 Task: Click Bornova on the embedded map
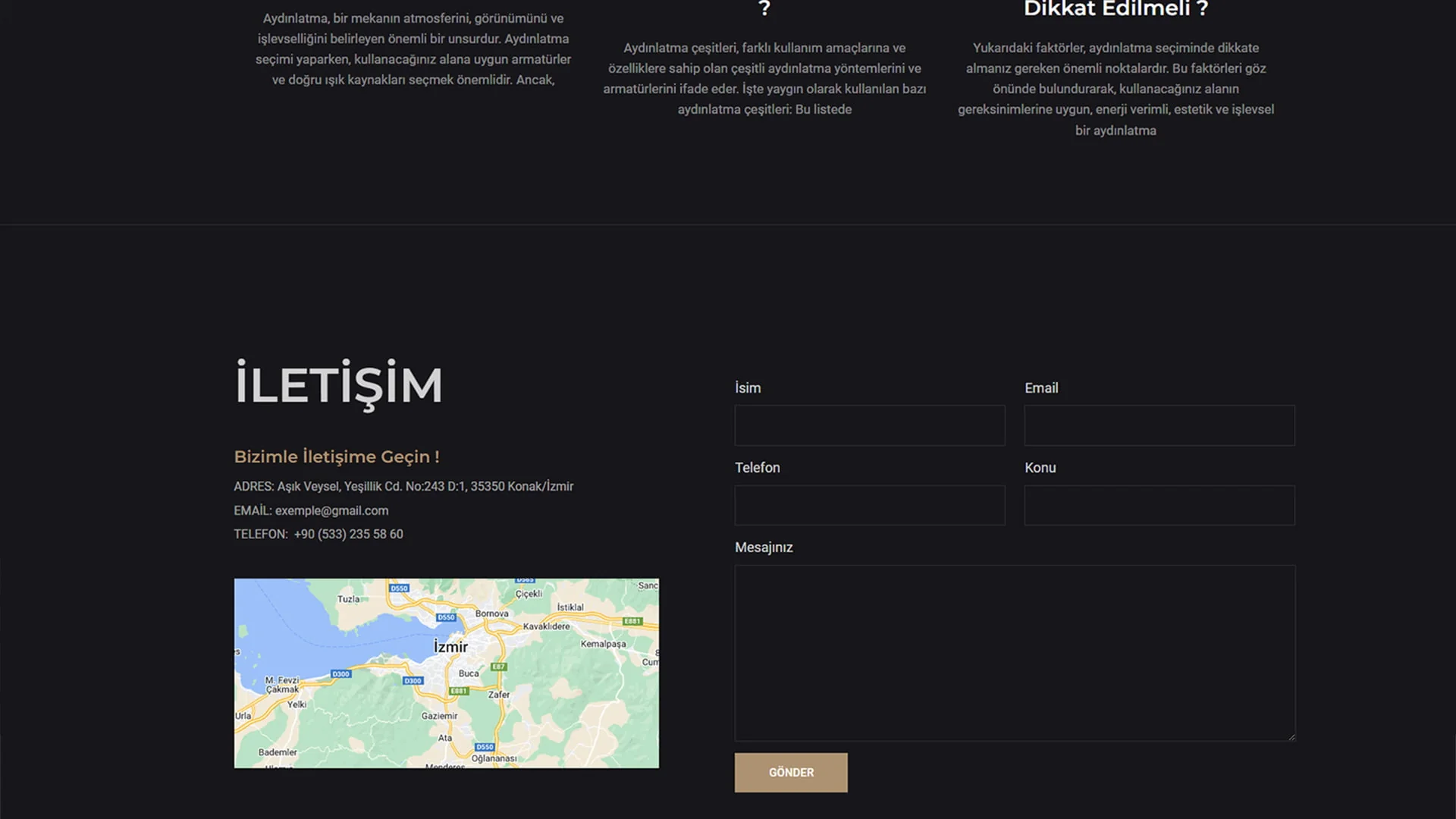point(491,613)
